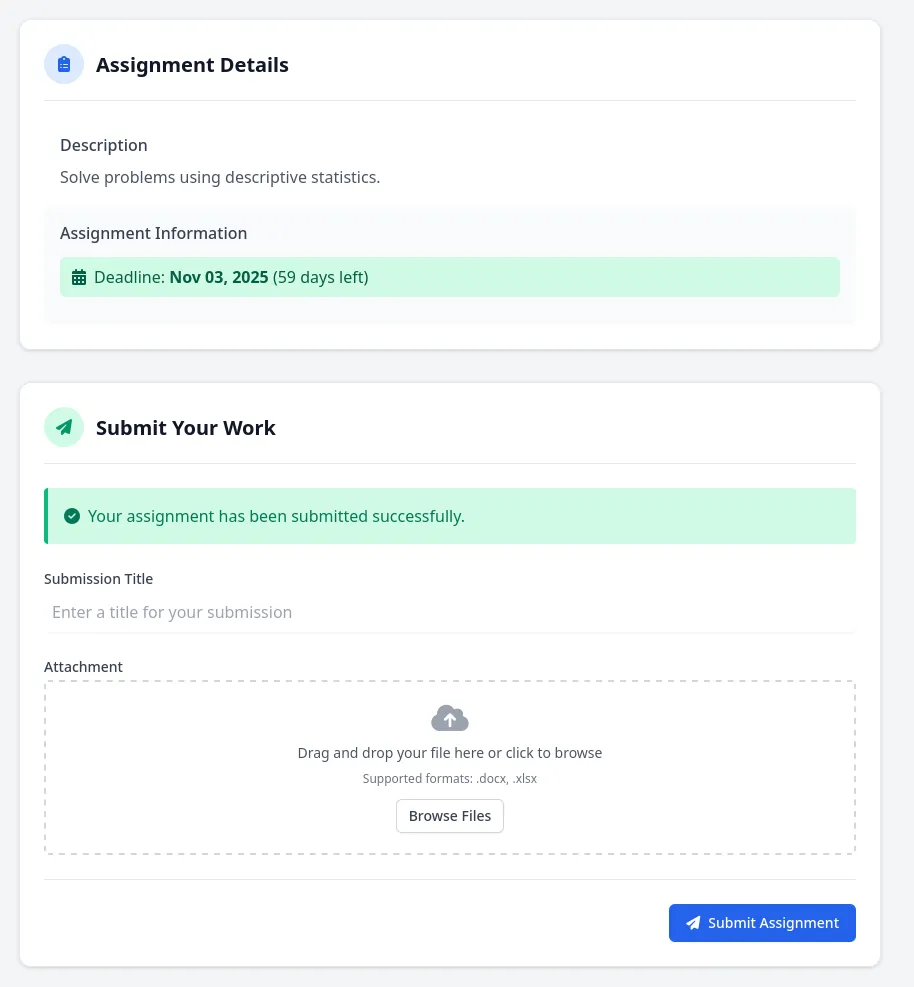Click the paper plane icon beside Submit Your Work
914x987 pixels.
(x=64, y=428)
